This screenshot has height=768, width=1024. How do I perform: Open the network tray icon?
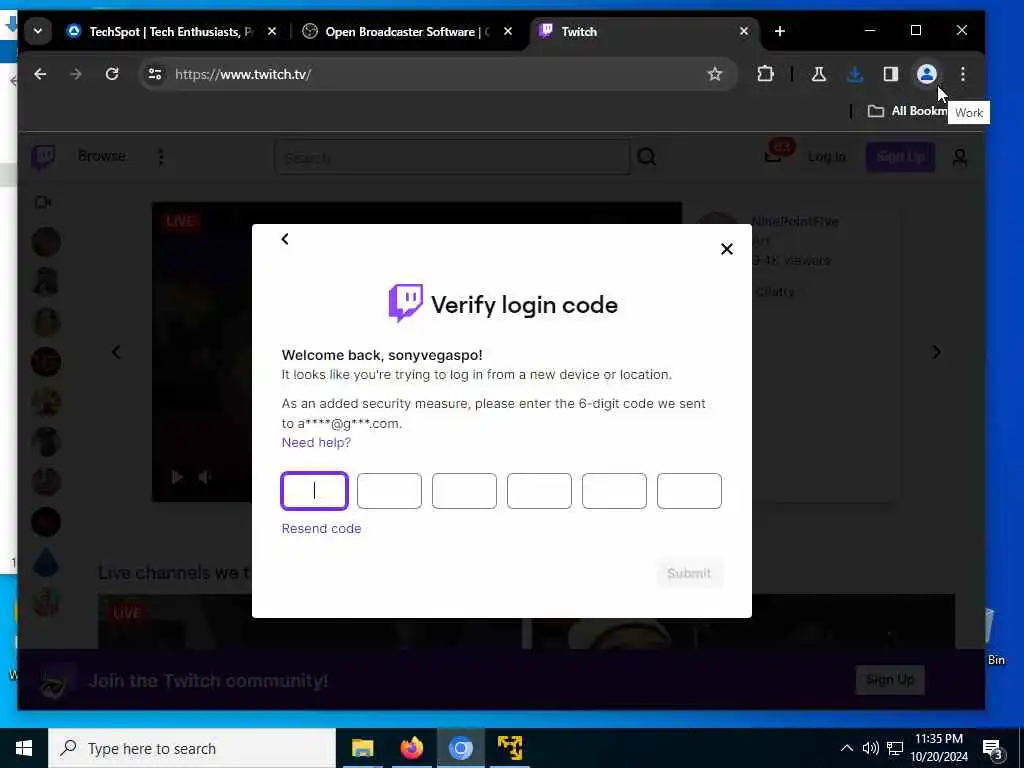[895, 748]
